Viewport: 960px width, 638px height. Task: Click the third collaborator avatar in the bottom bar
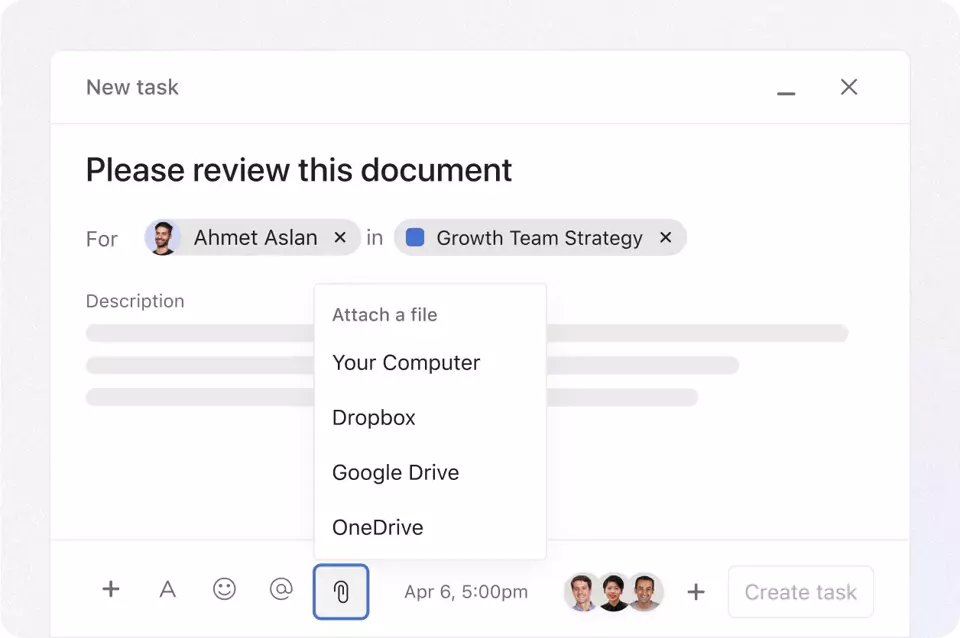click(645, 592)
